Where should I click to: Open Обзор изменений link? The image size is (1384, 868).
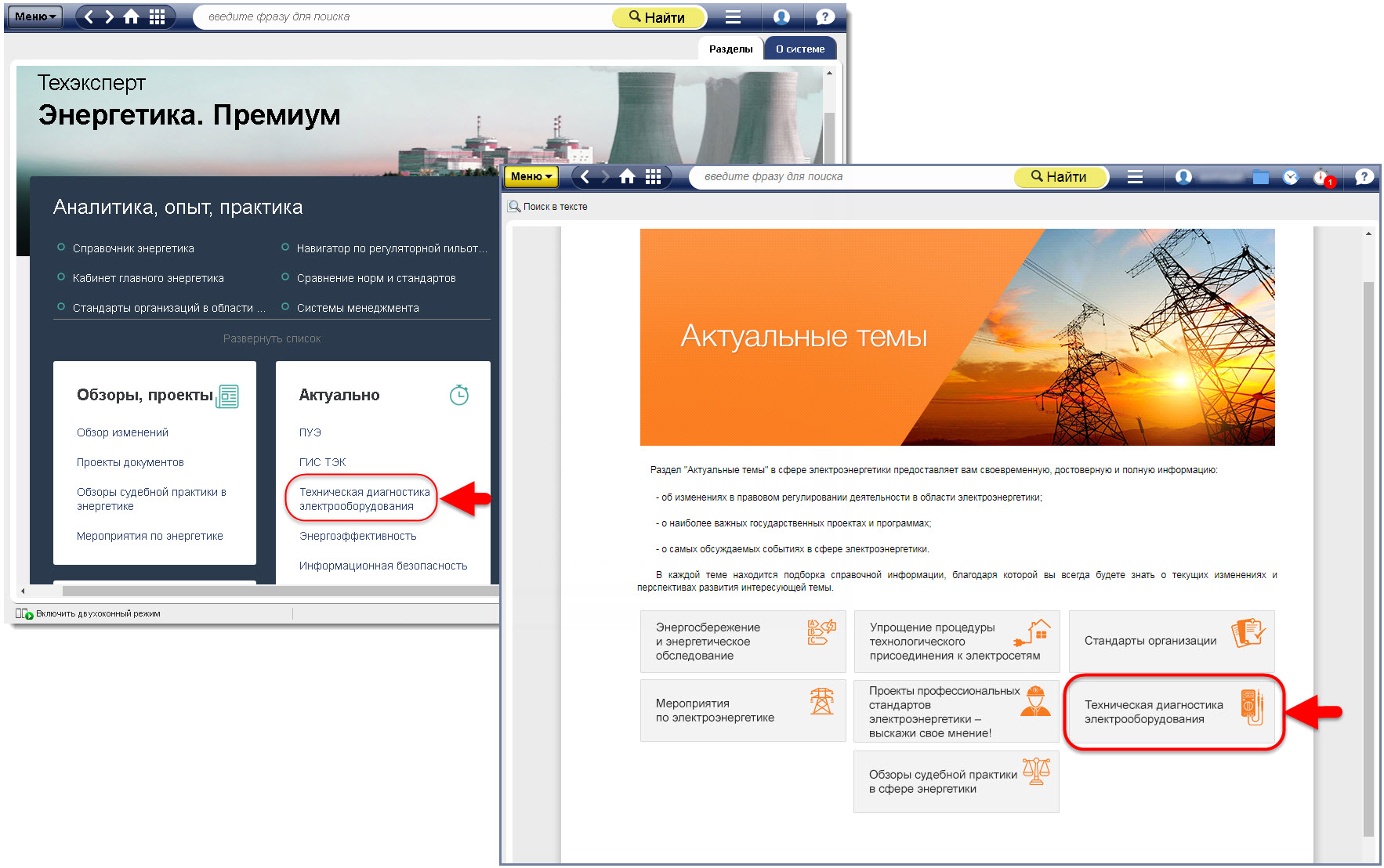tap(122, 432)
